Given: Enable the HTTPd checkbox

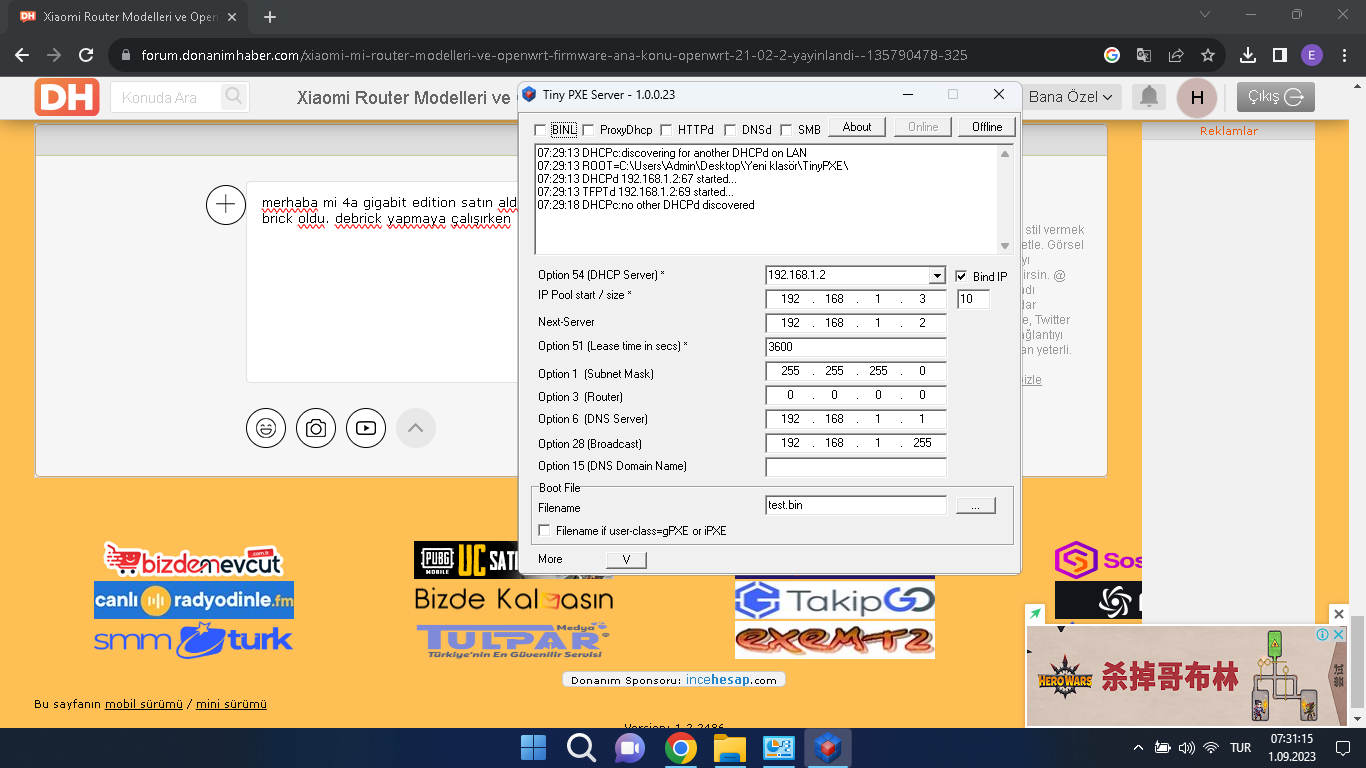Looking at the screenshot, I should pyautogui.click(x=666, y=130).
